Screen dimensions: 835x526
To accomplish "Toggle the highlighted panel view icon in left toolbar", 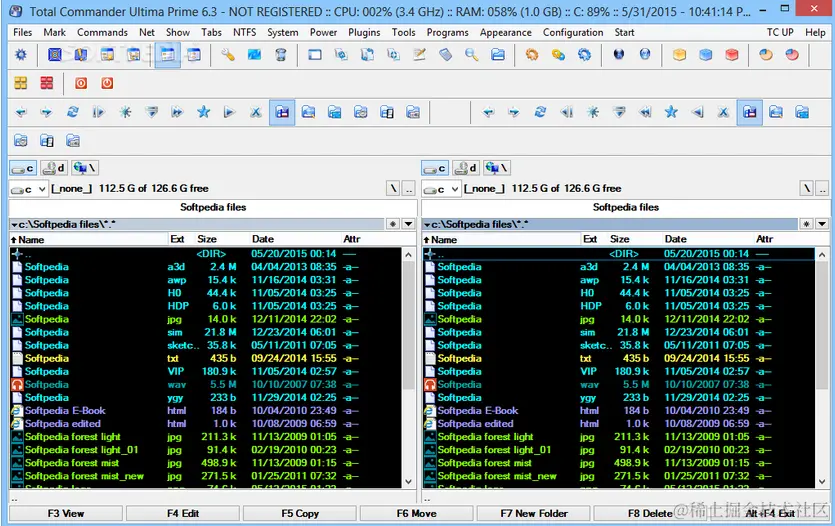I will [x=282, y=112].
